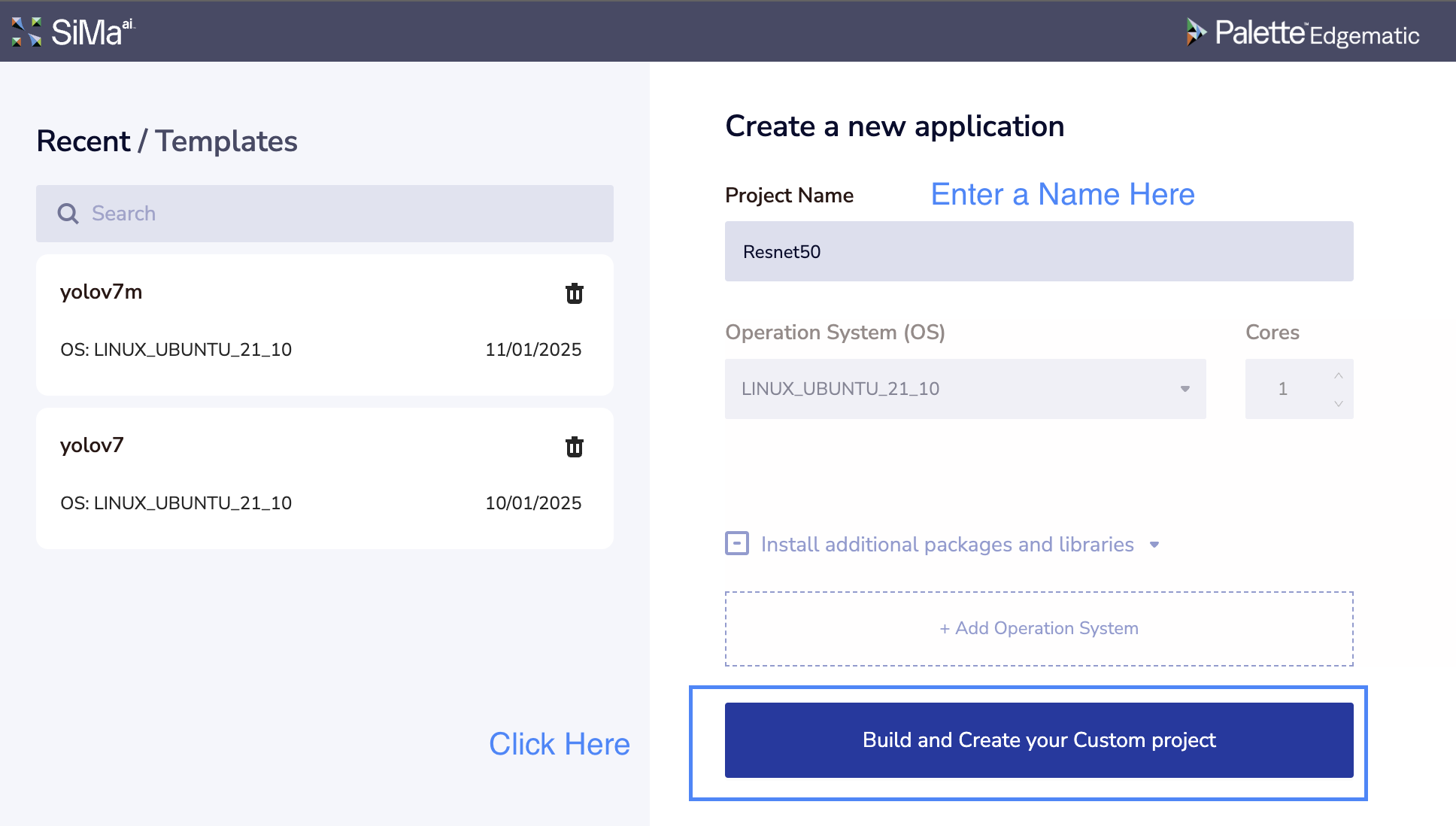The image size is (1456, 826).
Task: Click Build and Create your Custom project
Action: coord(1039,740)
